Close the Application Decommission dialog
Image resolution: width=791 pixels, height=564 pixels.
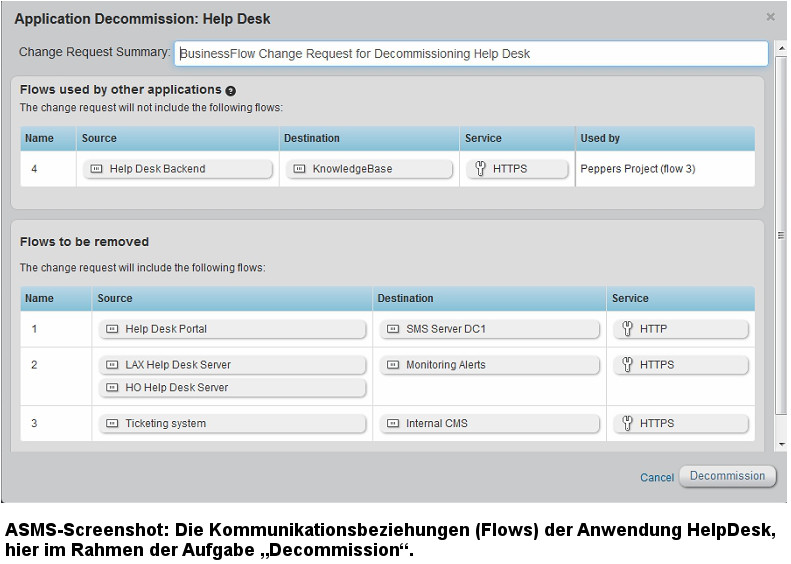tap(770, 17)
